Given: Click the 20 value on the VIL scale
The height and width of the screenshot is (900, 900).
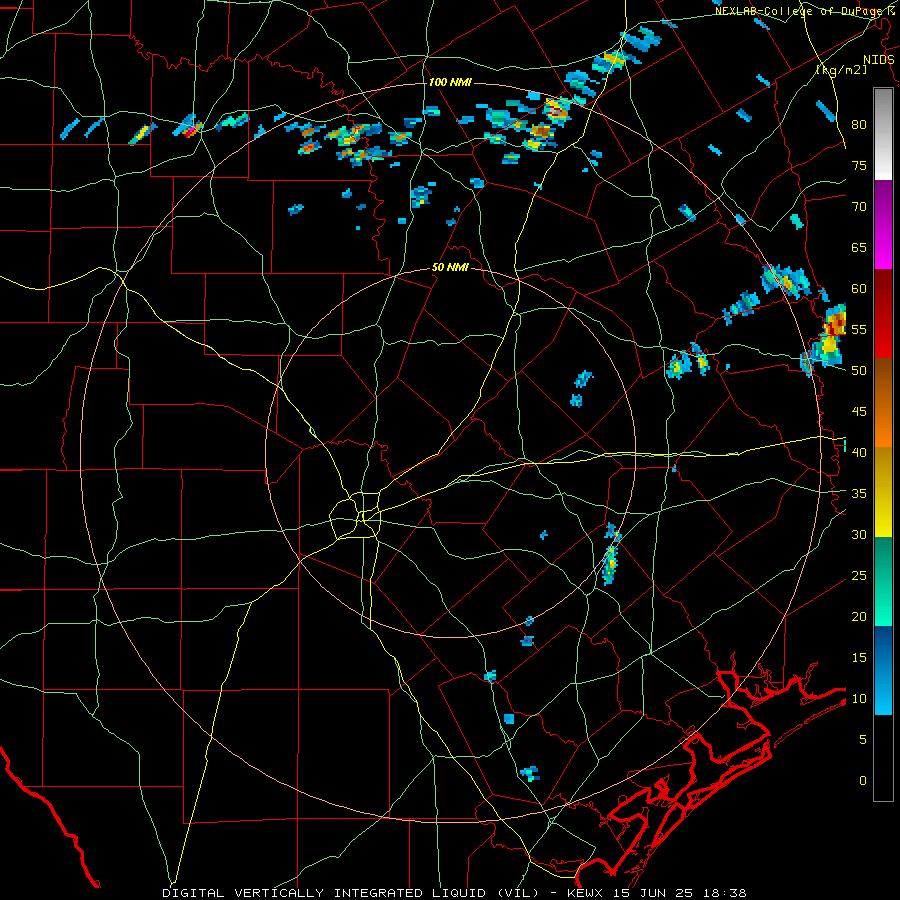Looking at the screenshot, I should tap(859, 616).
